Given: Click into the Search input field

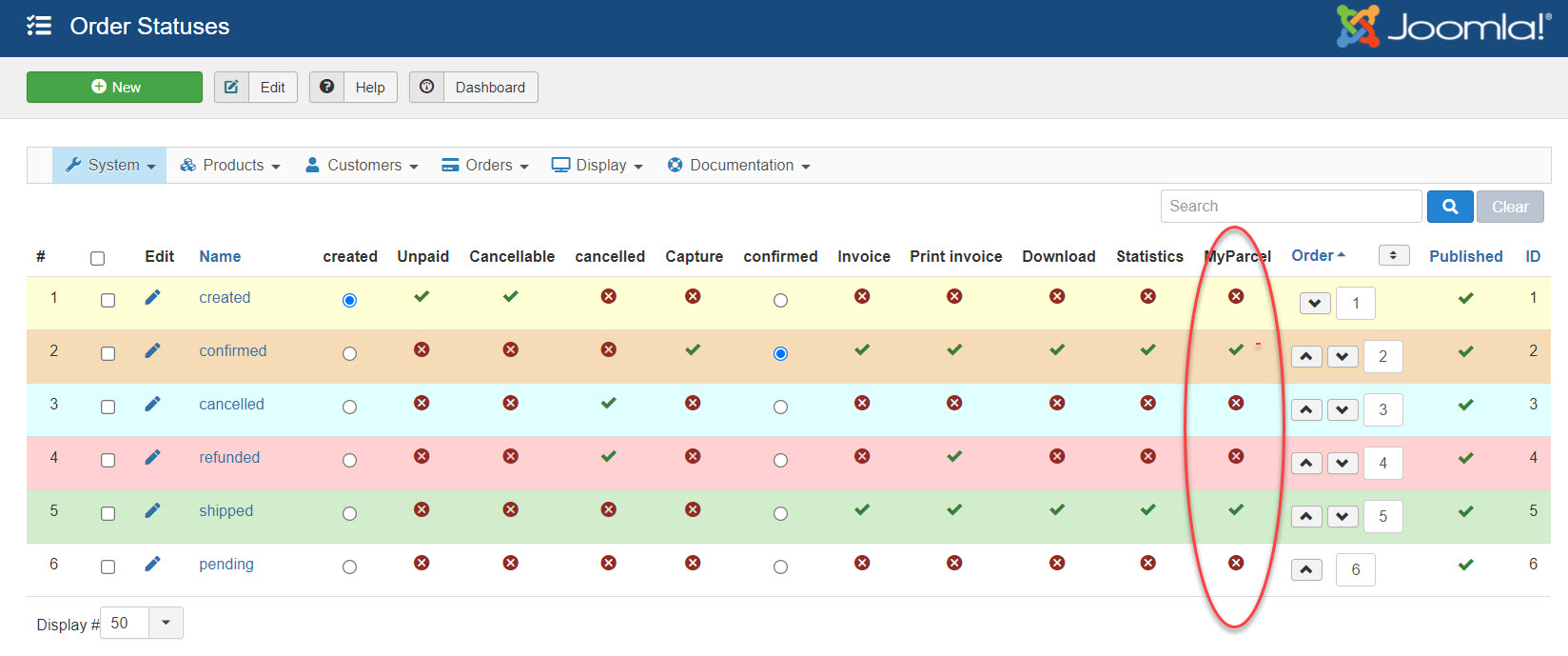Looking at the screenshot, I should click(1290, 207).
